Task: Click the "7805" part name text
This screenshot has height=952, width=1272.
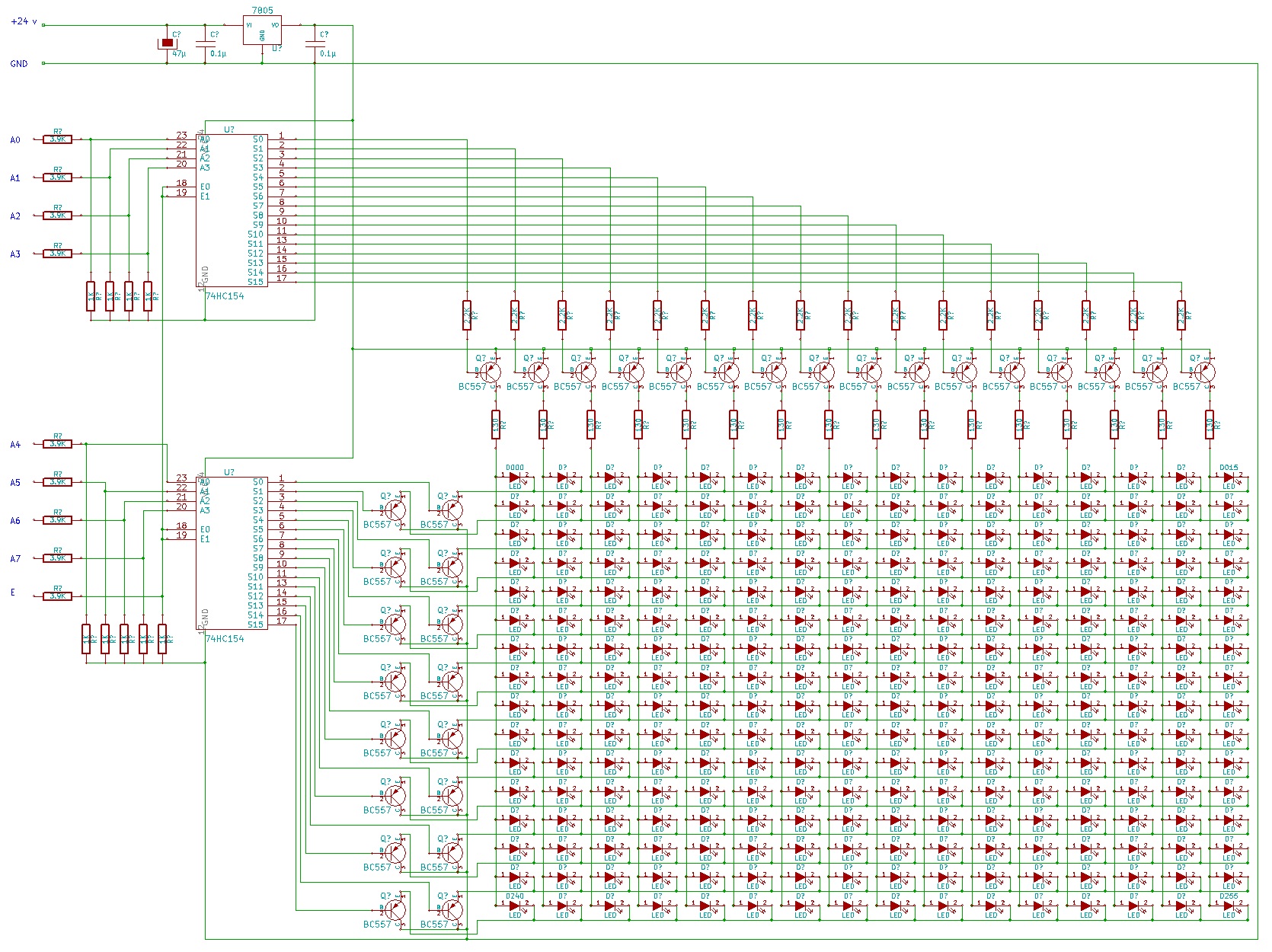Action: coord(262,11)
